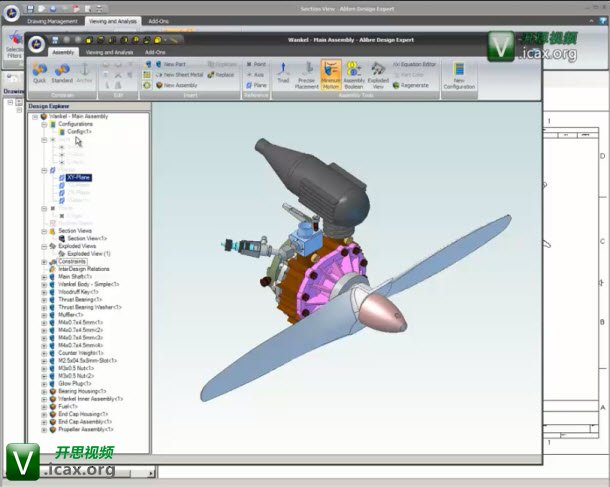The width and height of the screenshot is (610, 487).
Task: Open the Help icon in Section View window
Action: (603, 21)
